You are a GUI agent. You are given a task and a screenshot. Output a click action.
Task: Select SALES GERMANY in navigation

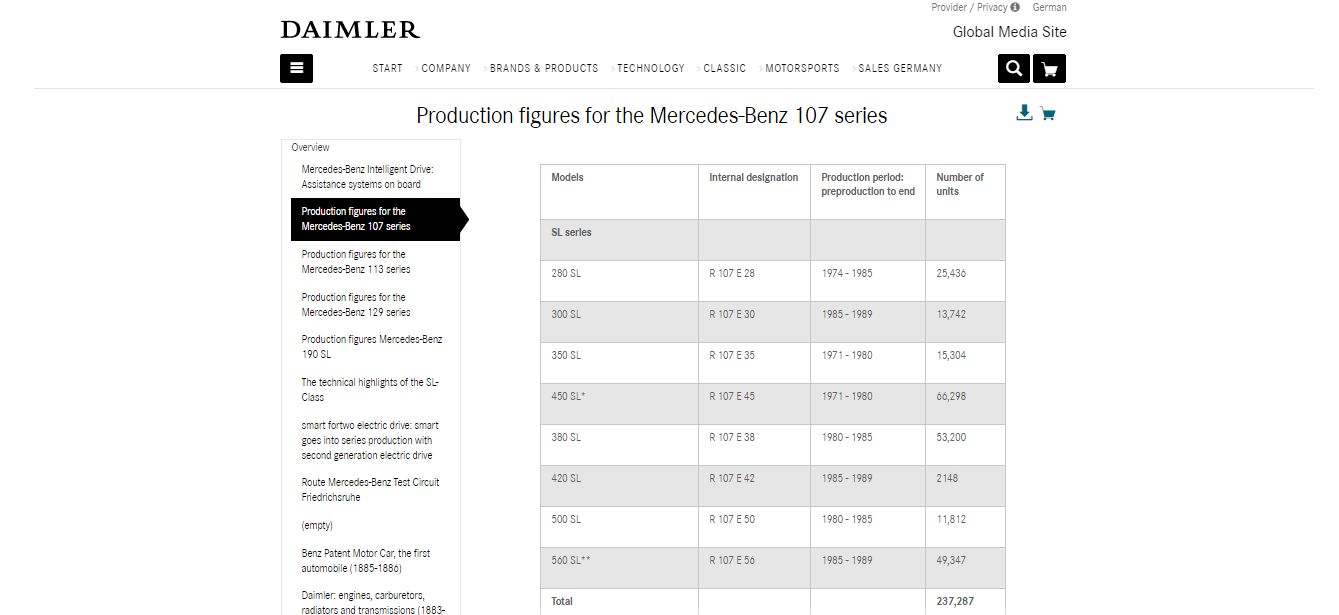pyautogui.click(x=900, y=68)
